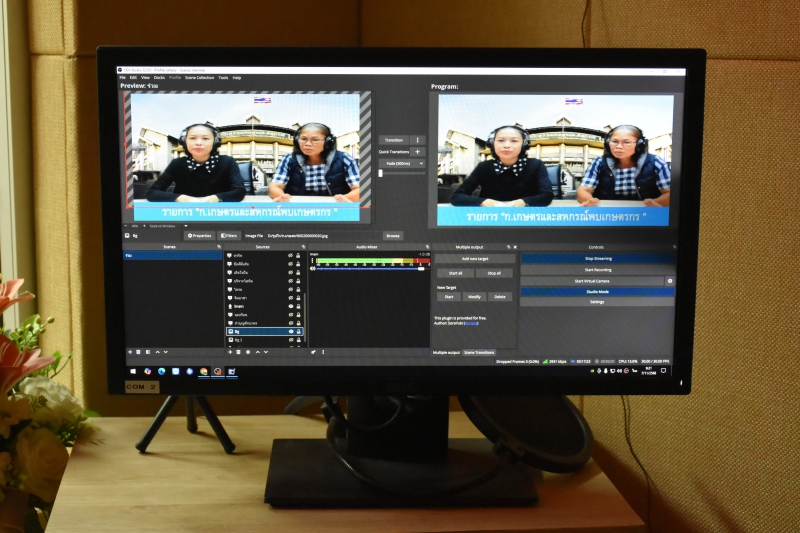
Task: Click the Stop Streaming button
Action: [596, 258]
